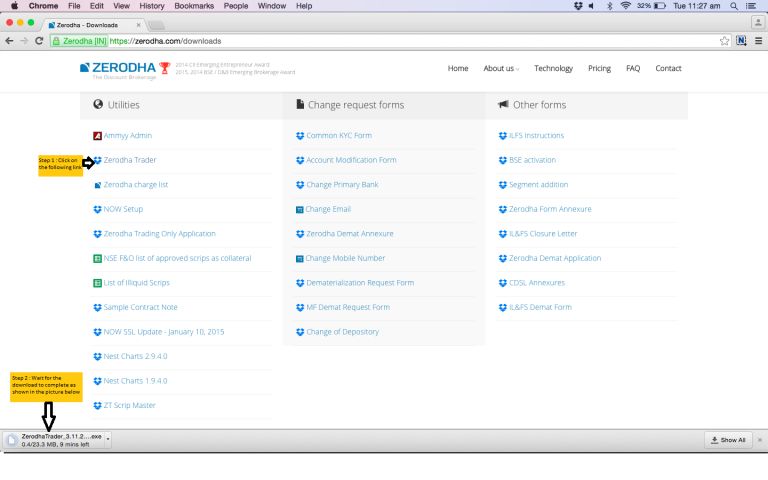This screenshot has width=768, height=480.
Task: Click the Change Email form icon
Action: (x=299, y=209)
